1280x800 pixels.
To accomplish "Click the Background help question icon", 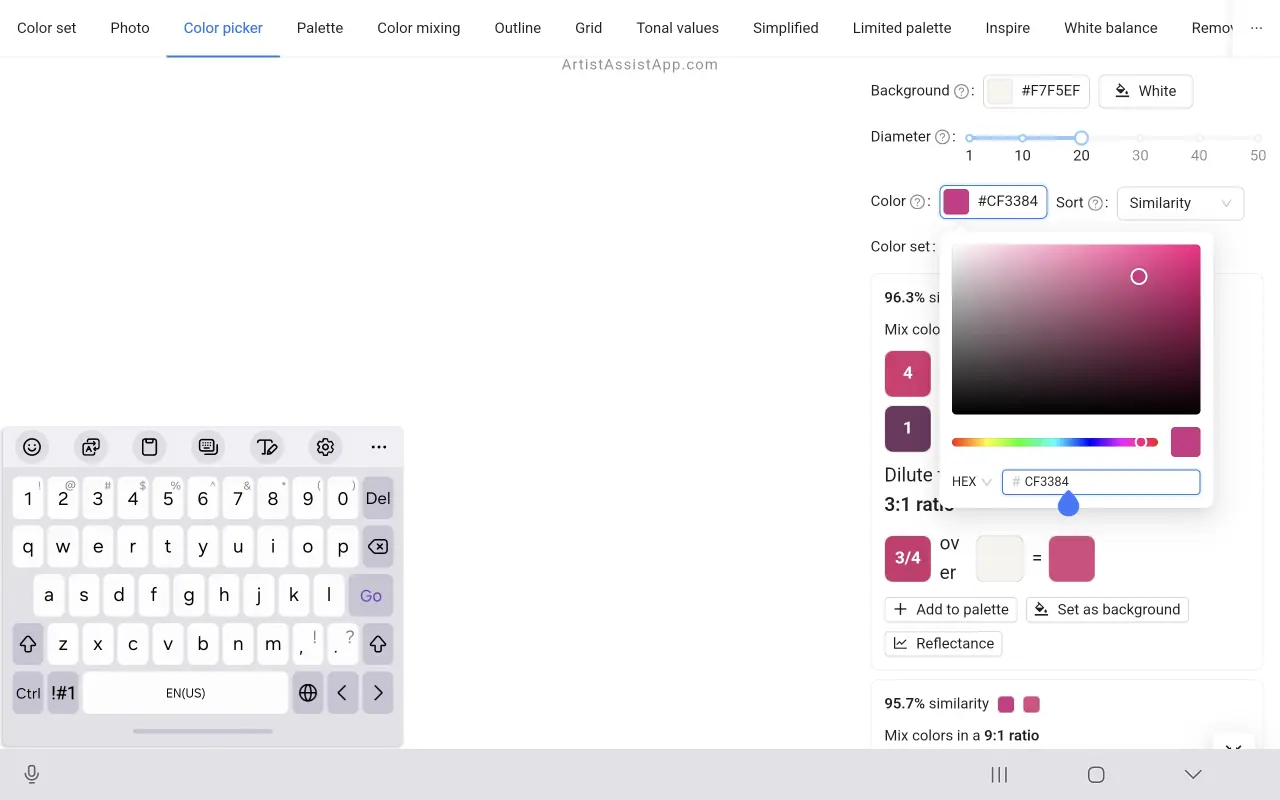I will tap(961, 91).
